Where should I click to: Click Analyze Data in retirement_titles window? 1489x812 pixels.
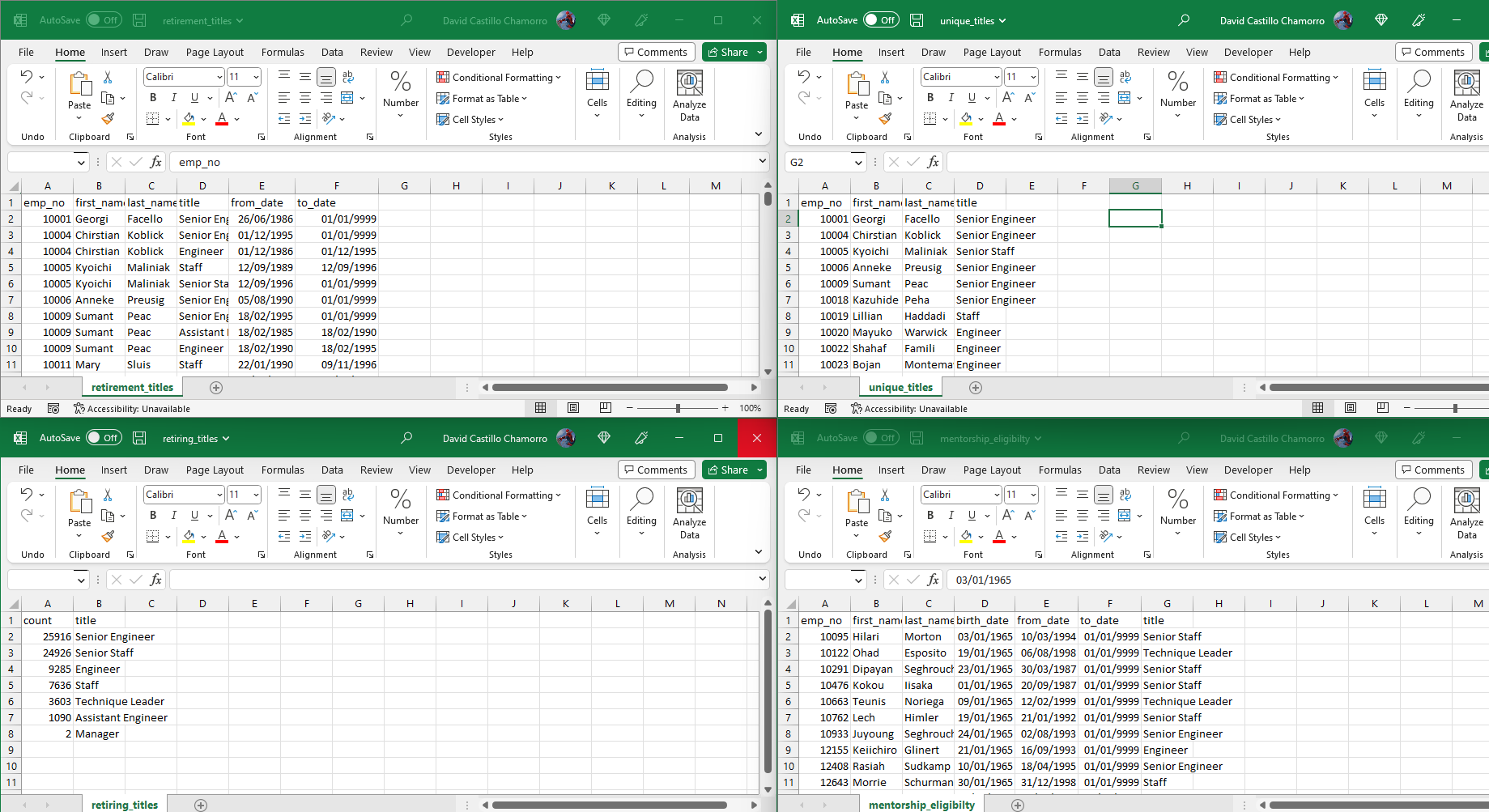[x=689, y=96]
